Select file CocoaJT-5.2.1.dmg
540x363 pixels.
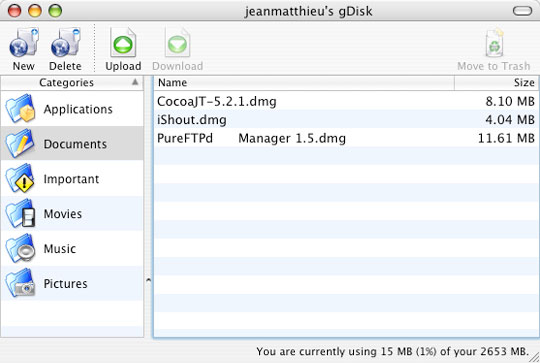217,102
